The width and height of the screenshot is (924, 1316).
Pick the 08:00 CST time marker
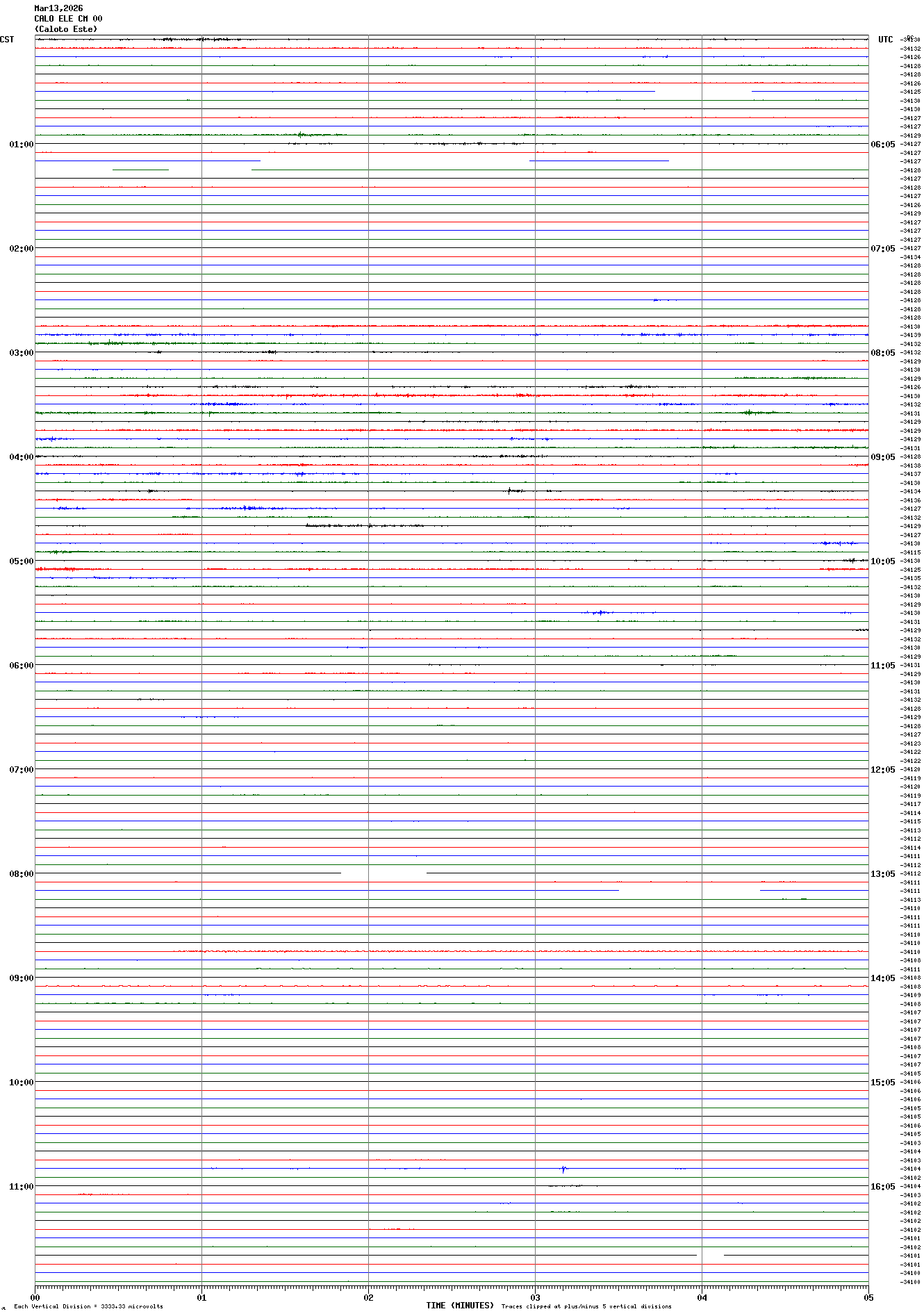pos(21,874)
